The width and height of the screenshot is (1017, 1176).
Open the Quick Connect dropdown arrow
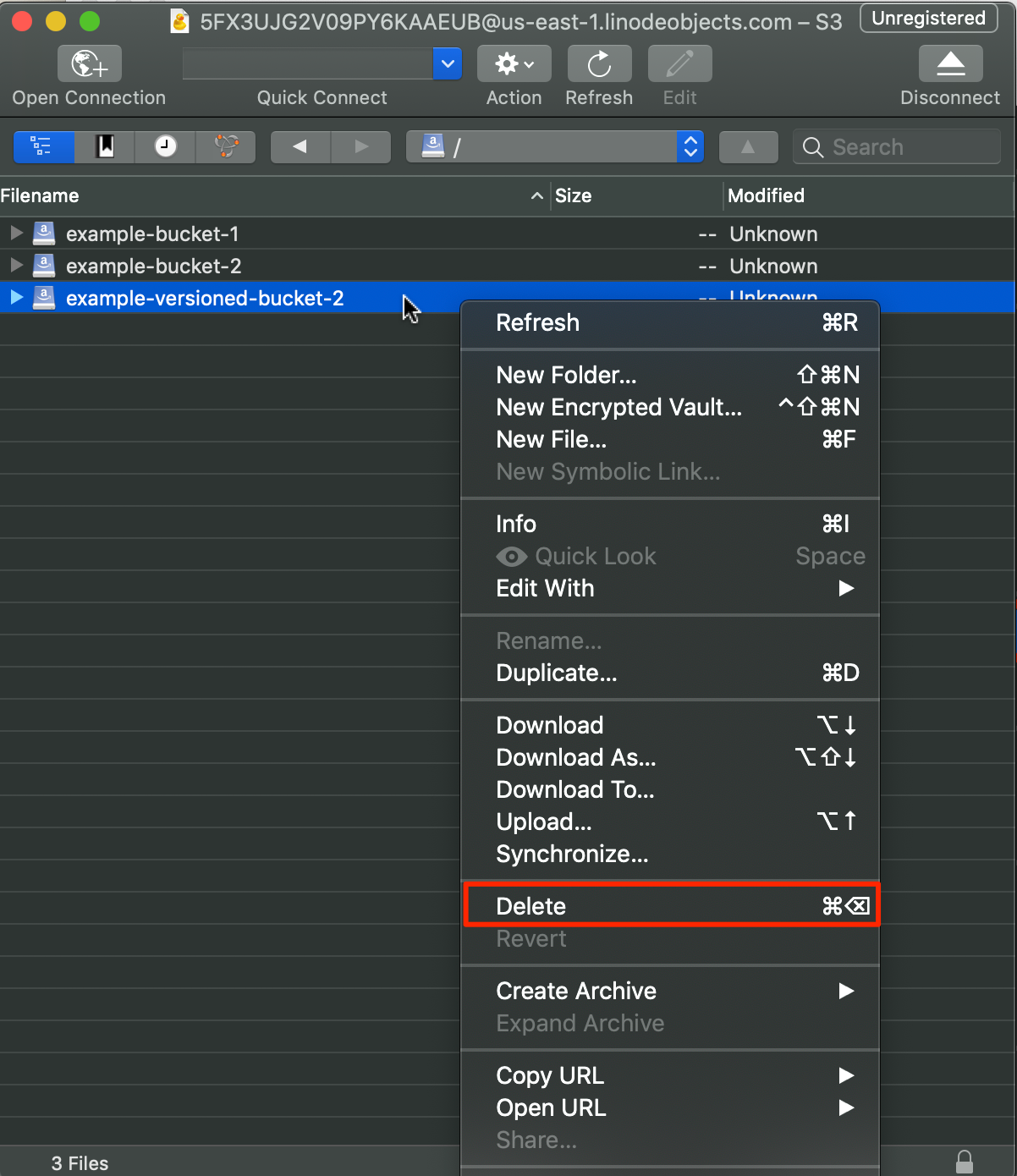[x=447, y=63]
